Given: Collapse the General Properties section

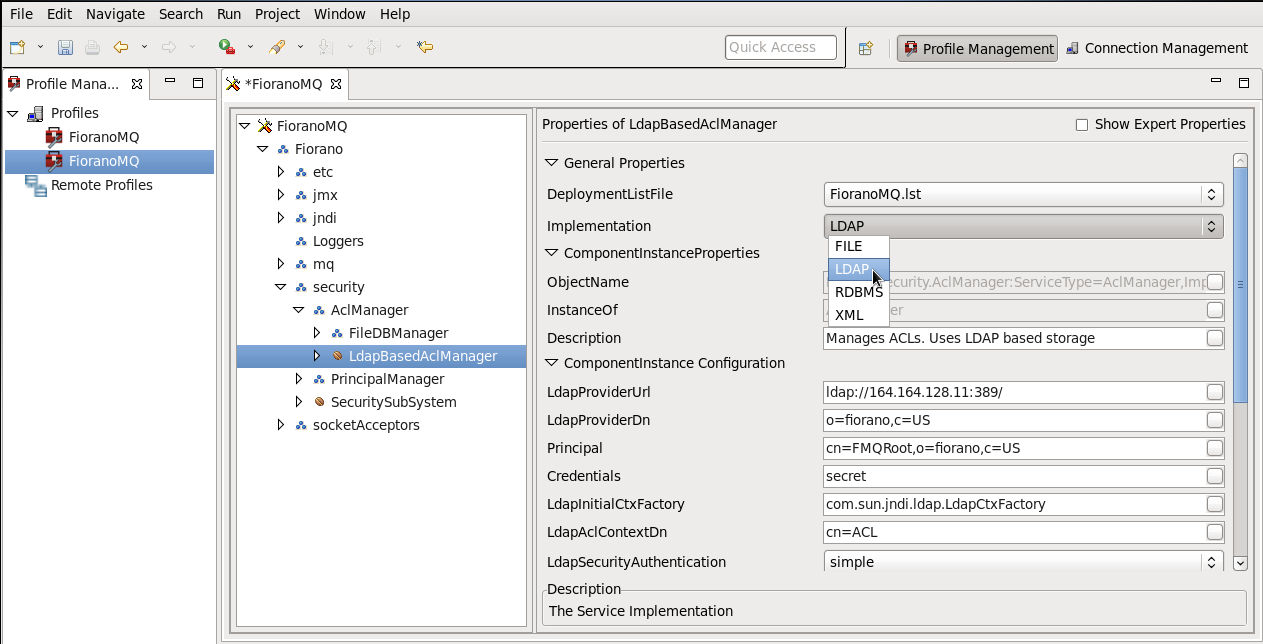Looking at the screenshot, I should point(551,163).
